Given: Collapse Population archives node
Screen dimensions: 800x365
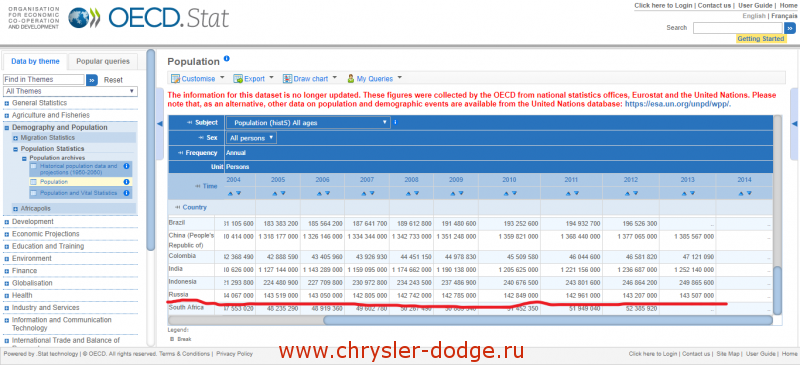Looking at the screenshot, I should click(24, 158).
